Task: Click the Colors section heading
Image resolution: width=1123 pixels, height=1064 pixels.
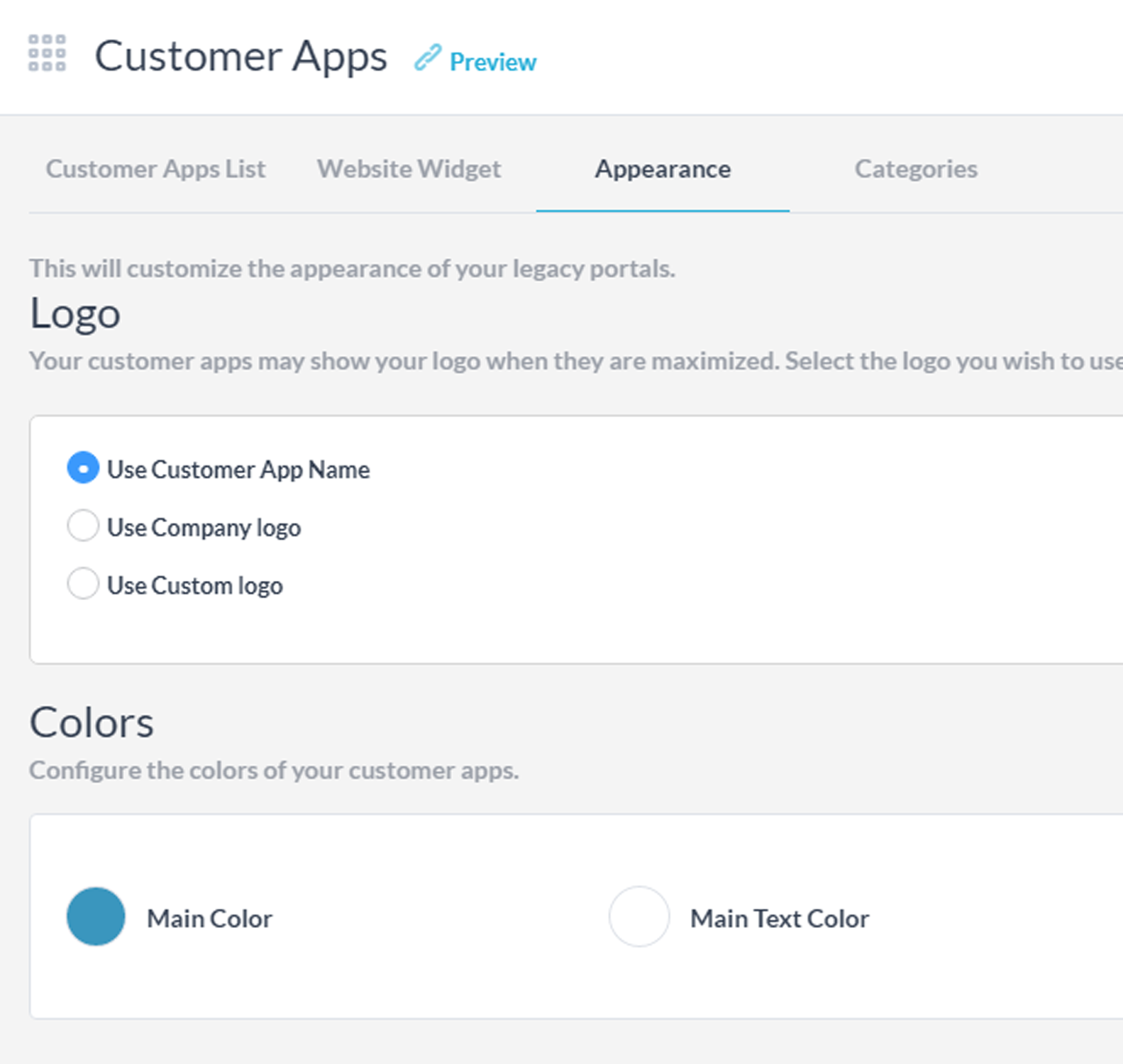Action: (92, 723)
